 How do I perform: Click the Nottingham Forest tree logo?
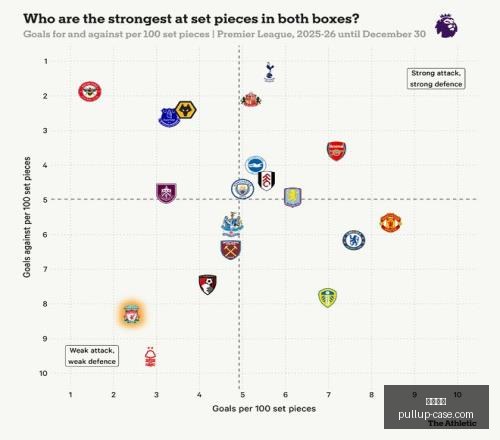tap(150, 357)
